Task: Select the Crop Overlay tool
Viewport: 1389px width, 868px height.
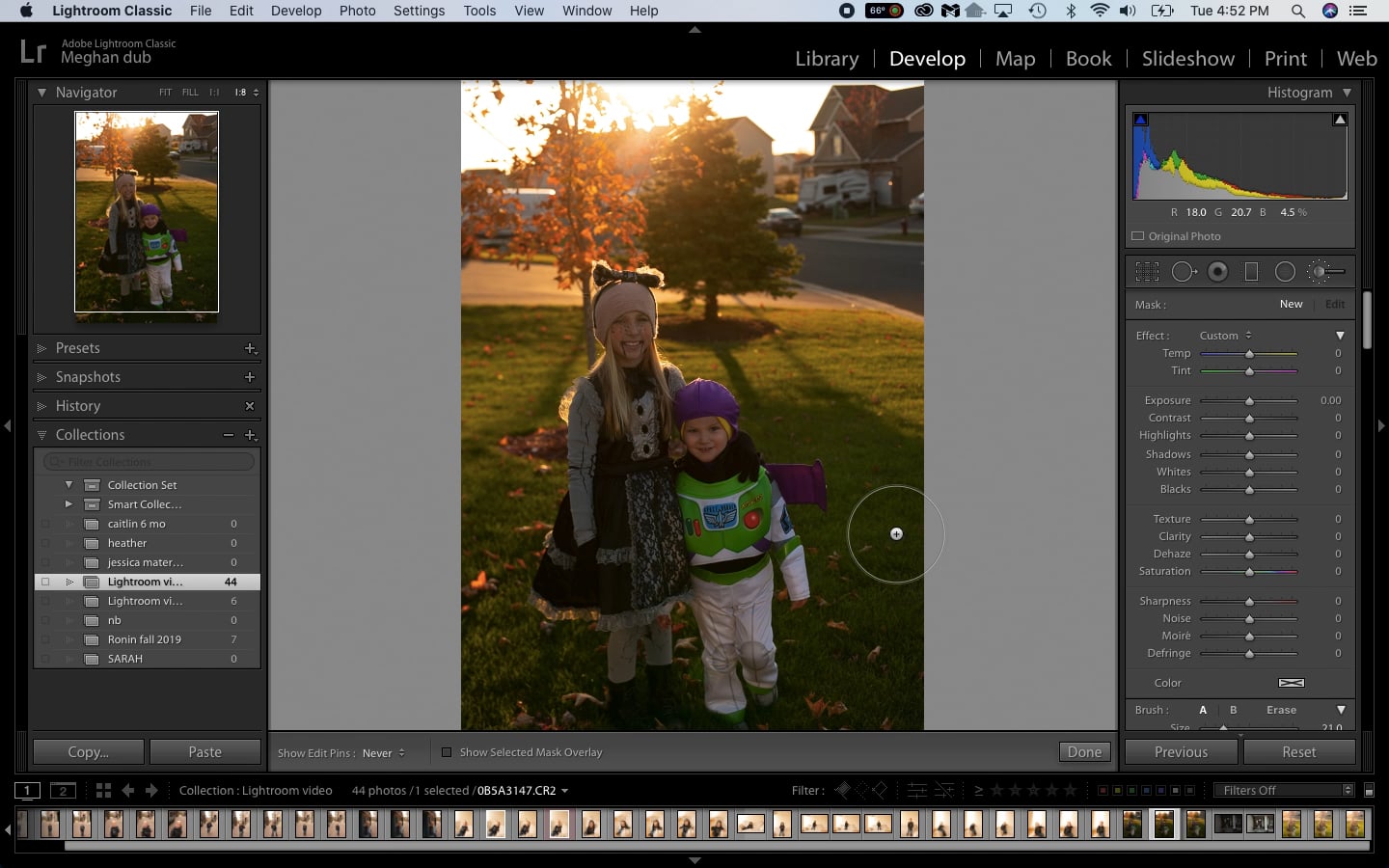Action: click(1147, 272)
